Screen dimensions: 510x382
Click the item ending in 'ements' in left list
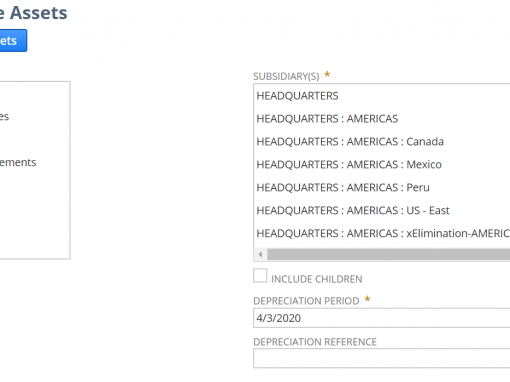(18, 162)
